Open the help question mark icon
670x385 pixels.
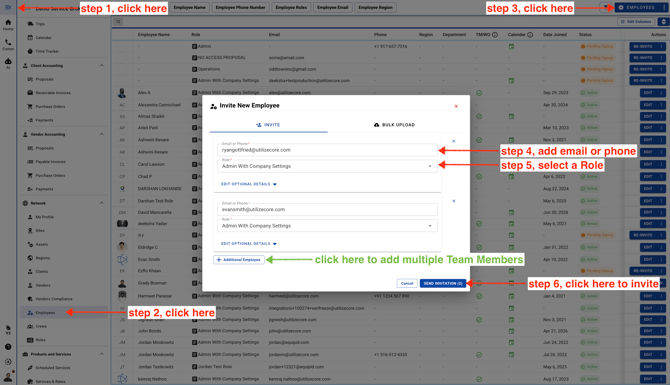pos(8,347)
